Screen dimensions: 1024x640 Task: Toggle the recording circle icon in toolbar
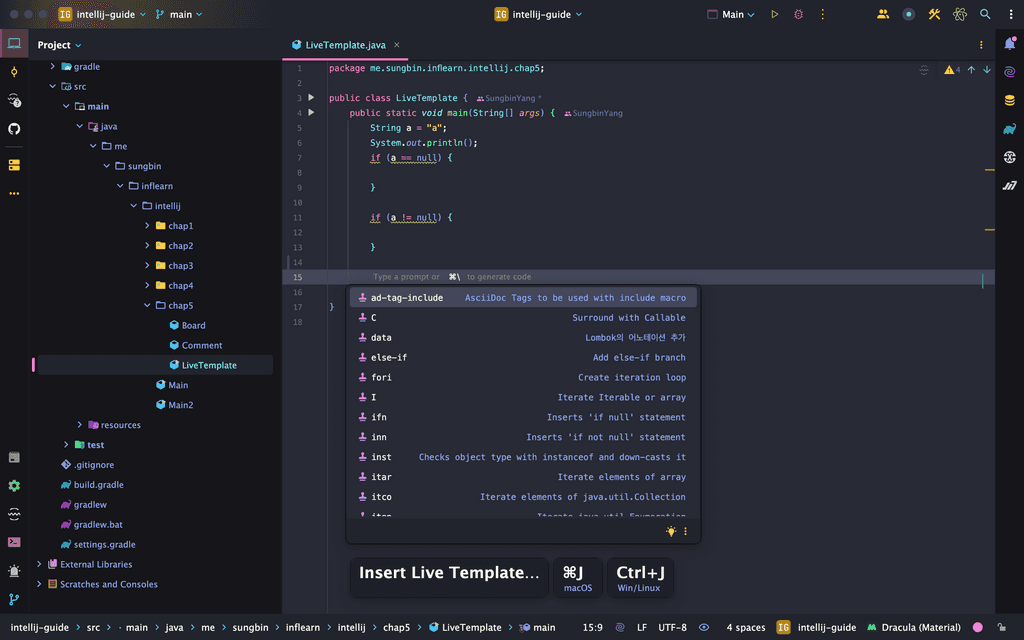click(x=908, y=14)
